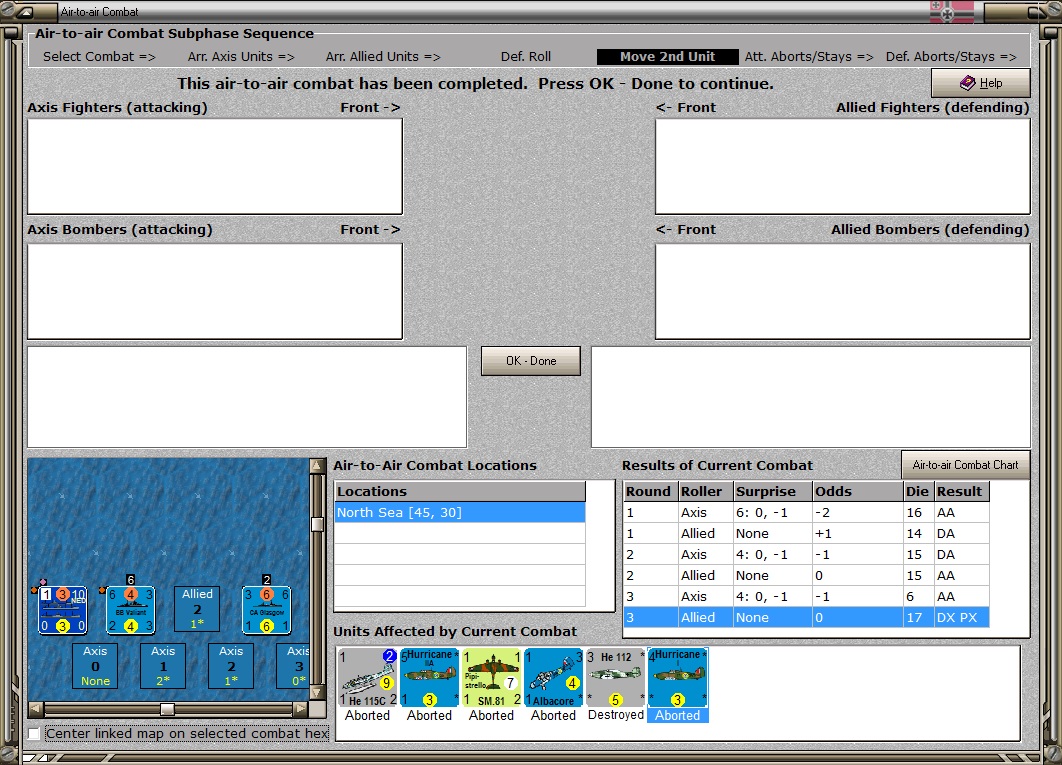Select round 2 Axis result row with DA result
Screen dimensions: 1062x765
point(806,555)
